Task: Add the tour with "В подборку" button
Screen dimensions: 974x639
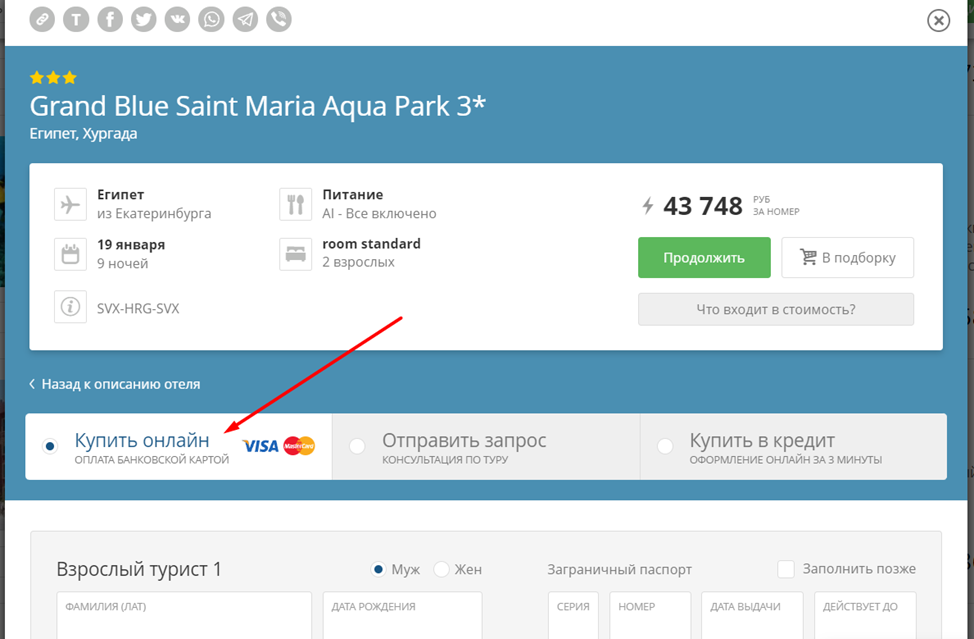Action: [847, 258]
